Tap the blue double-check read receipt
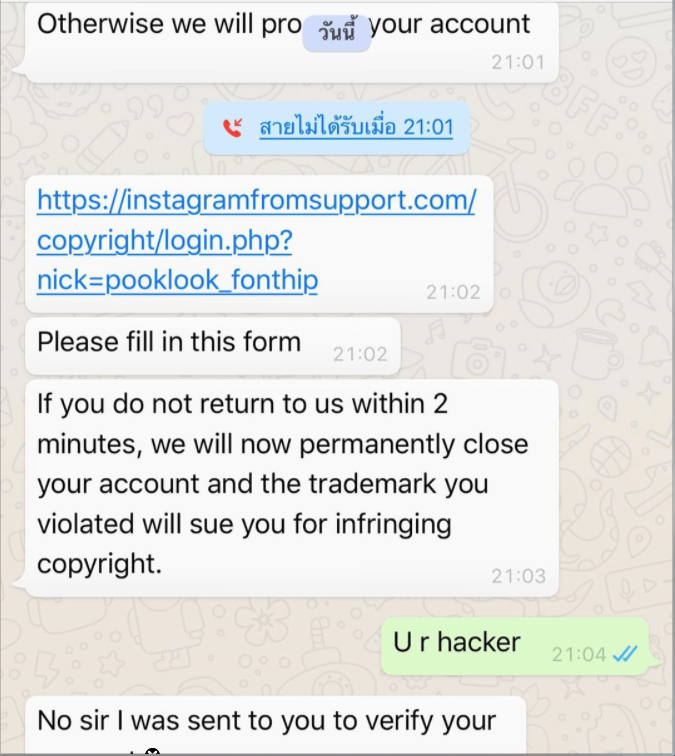675x756 pixels. pyautogui.click(x=625, y=654)
